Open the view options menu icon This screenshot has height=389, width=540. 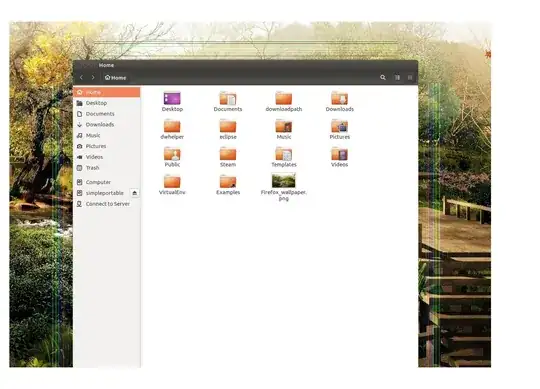click(x=410, y=77)
